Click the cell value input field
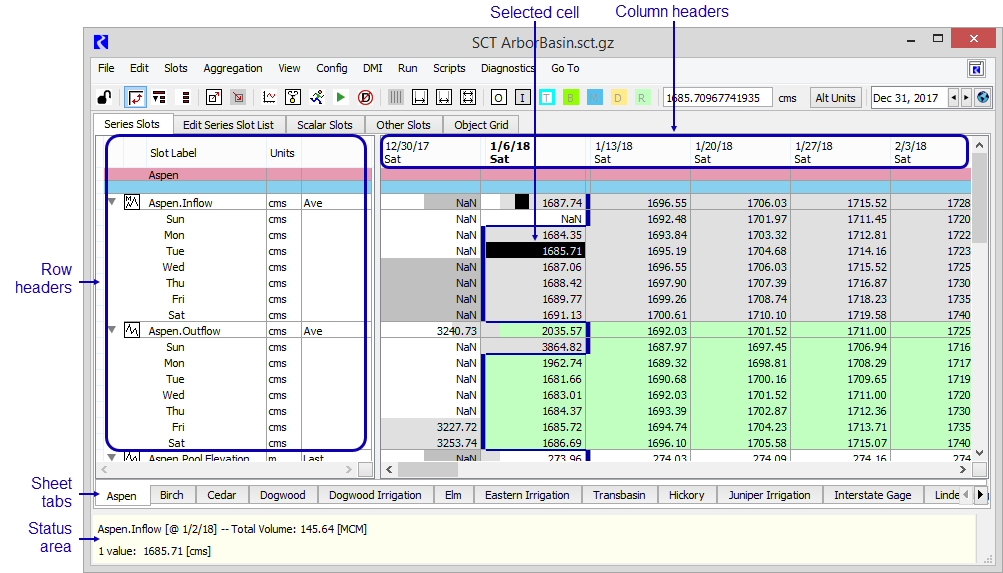1003x573 pixels. pyautogui.click(x=718, y=98)
